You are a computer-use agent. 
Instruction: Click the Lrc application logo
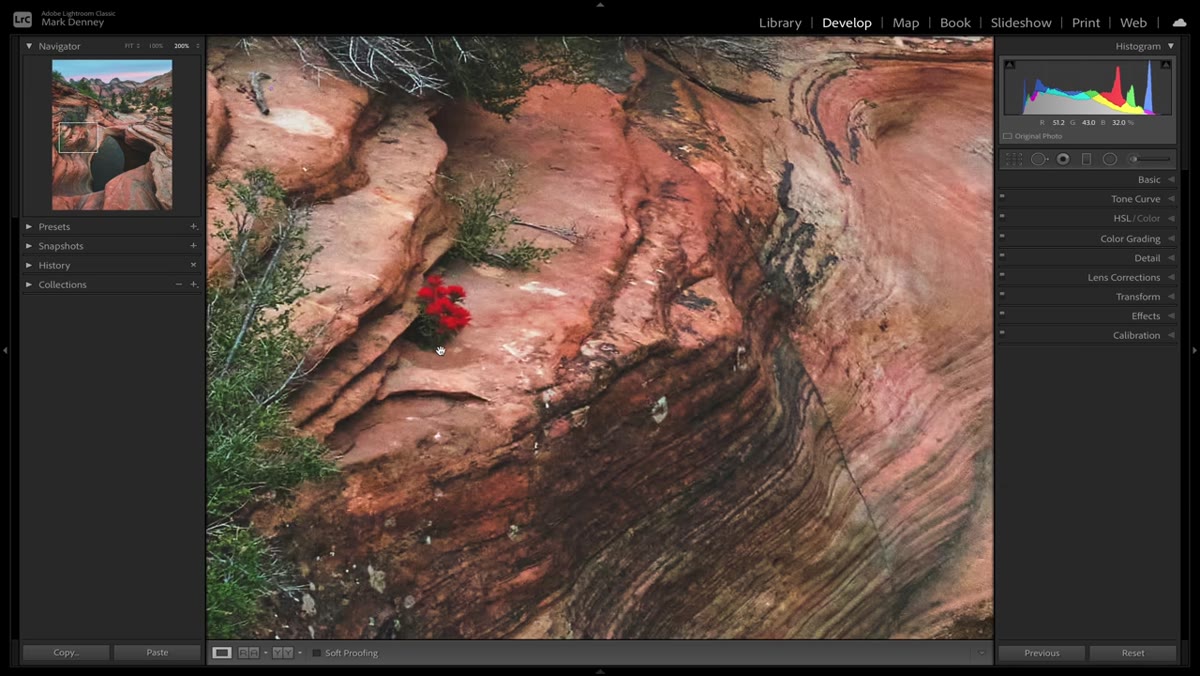[22, 19]
